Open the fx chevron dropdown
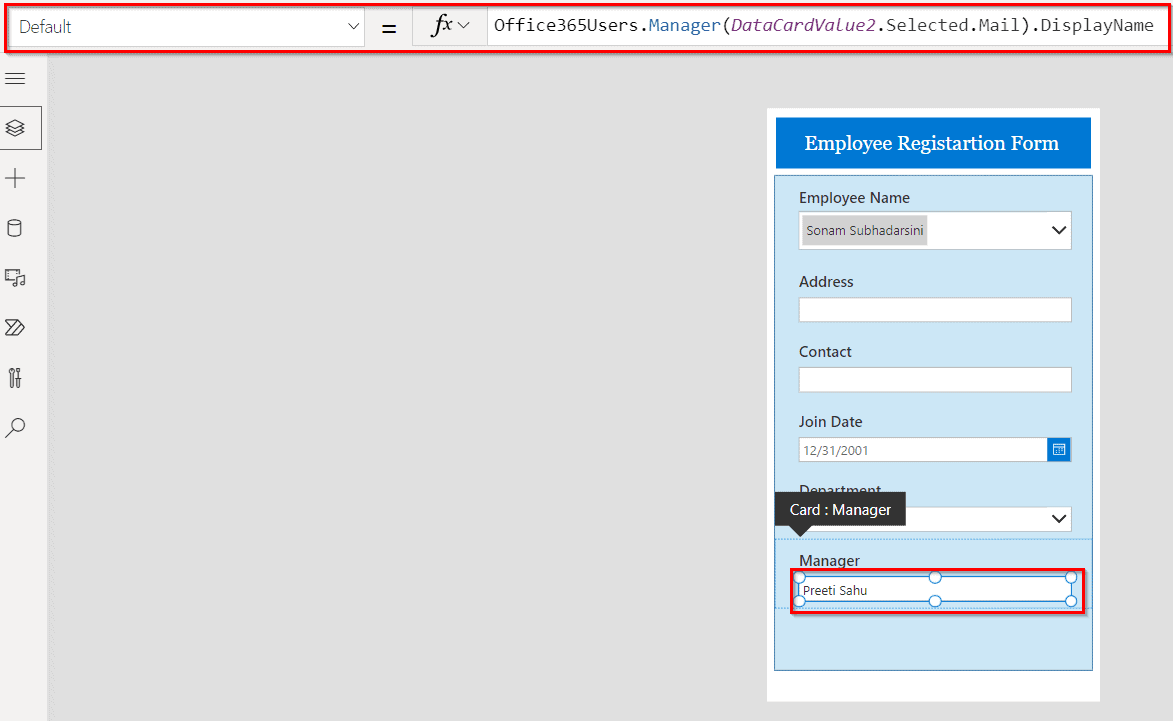1173x721 pixels. click(462, 26)
